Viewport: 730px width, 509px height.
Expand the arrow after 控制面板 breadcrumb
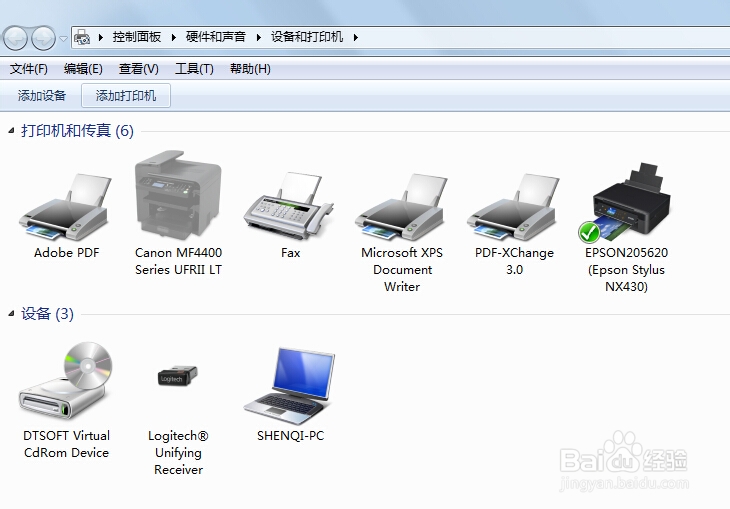pos(174,37)
